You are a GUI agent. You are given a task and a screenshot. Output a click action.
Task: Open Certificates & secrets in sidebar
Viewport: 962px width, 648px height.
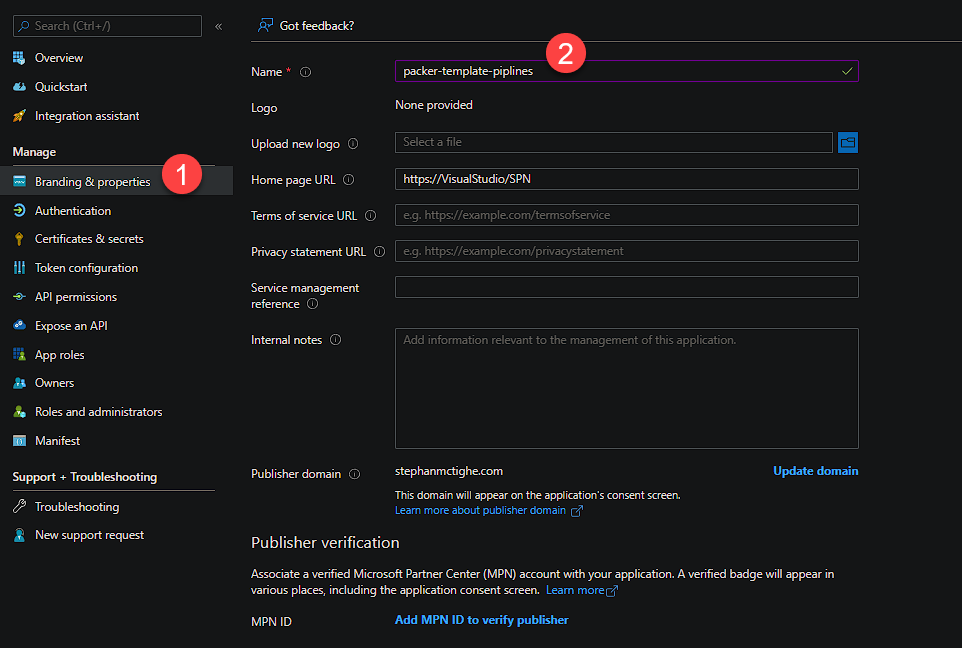tap(89, 239)
